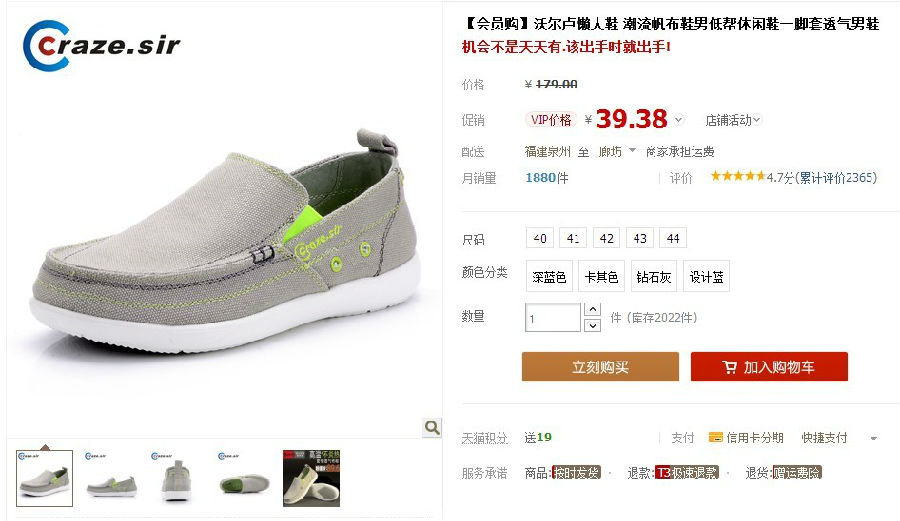
Task: Click the Craze.sir brand logo
Action: 102,46
